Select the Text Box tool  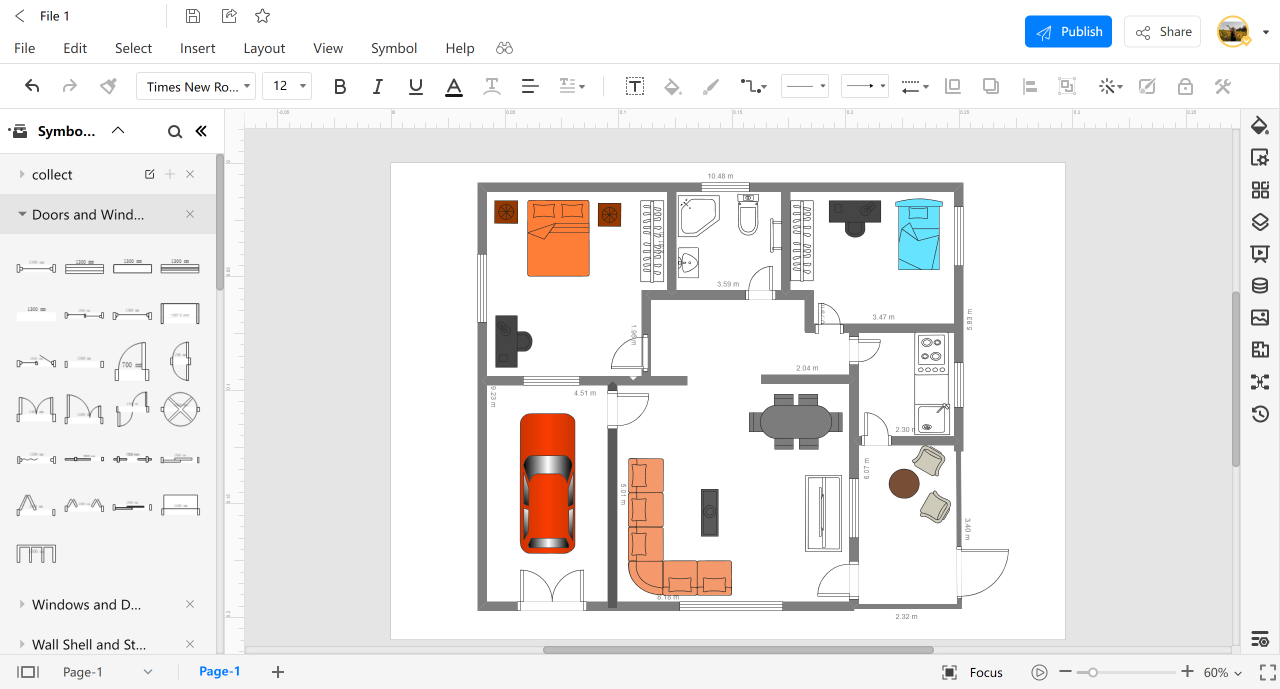[x=634, y=87]
